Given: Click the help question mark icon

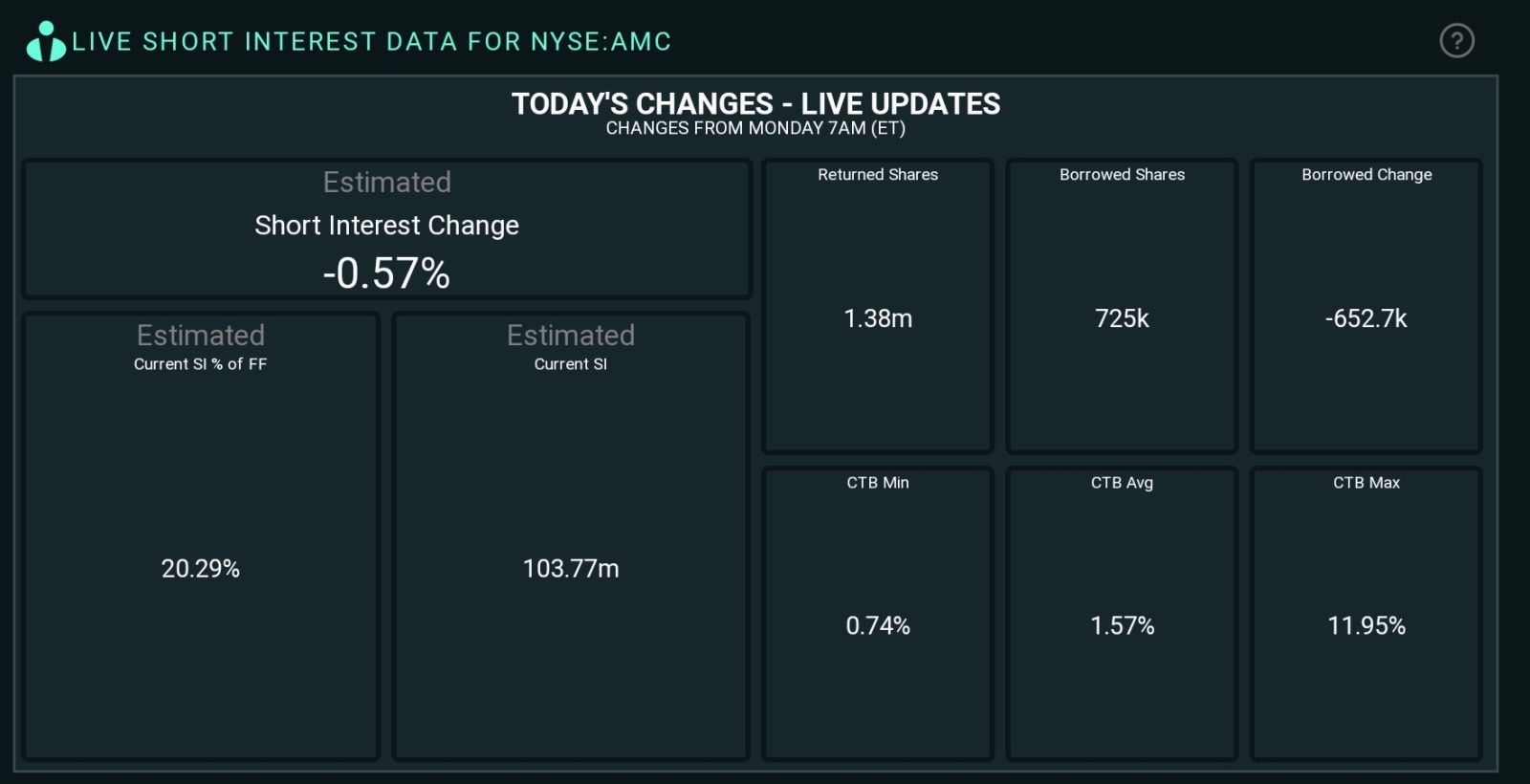Looking at the screenshot, I should click(1456, 40).
